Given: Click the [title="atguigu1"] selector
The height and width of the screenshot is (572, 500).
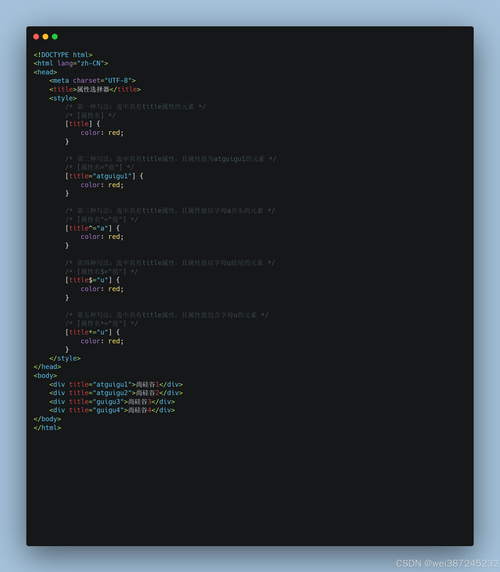Looking at the screenshot, I should tap(104, 176).
